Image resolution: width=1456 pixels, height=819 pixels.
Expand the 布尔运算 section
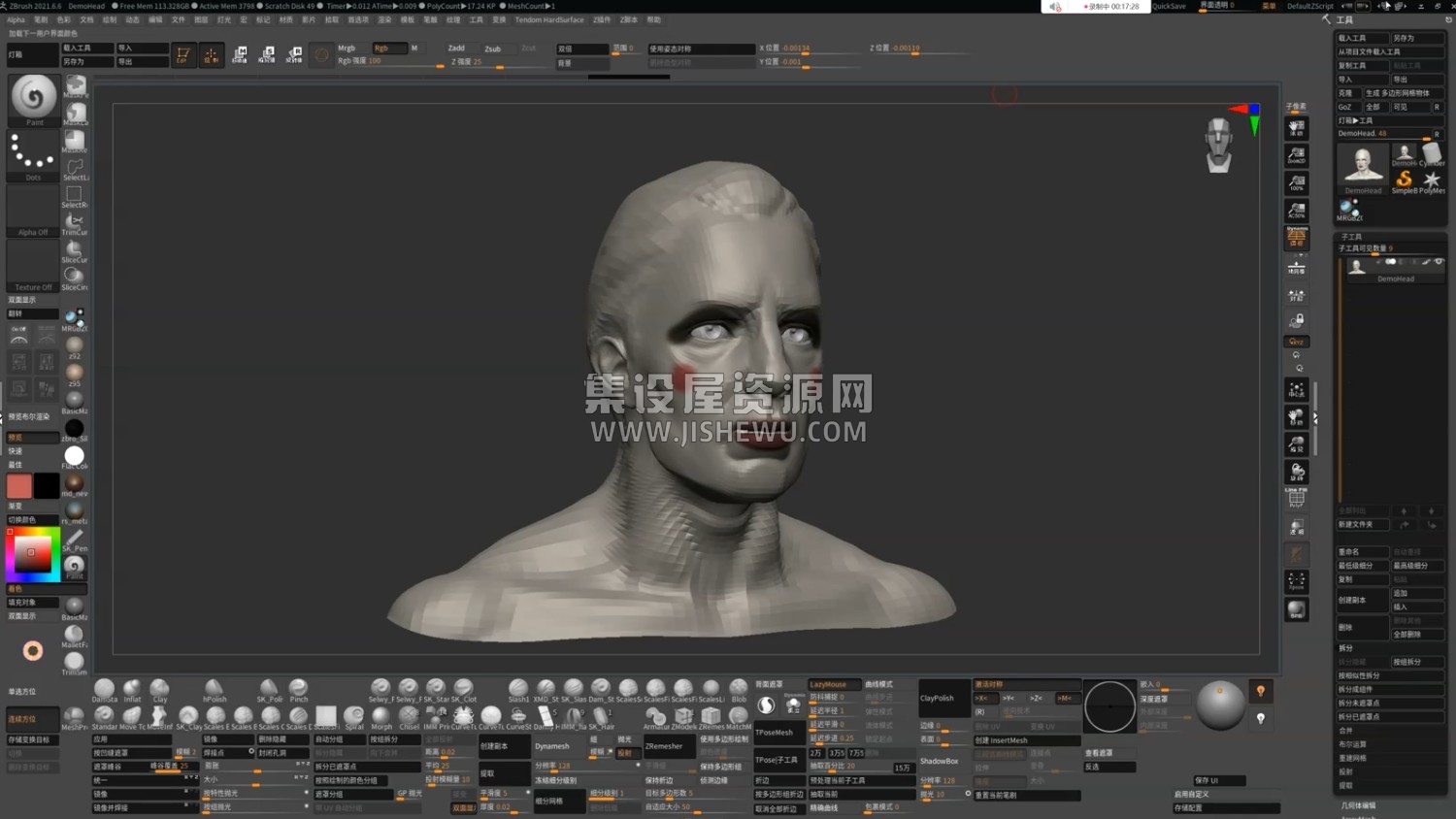coord(1352,744)
